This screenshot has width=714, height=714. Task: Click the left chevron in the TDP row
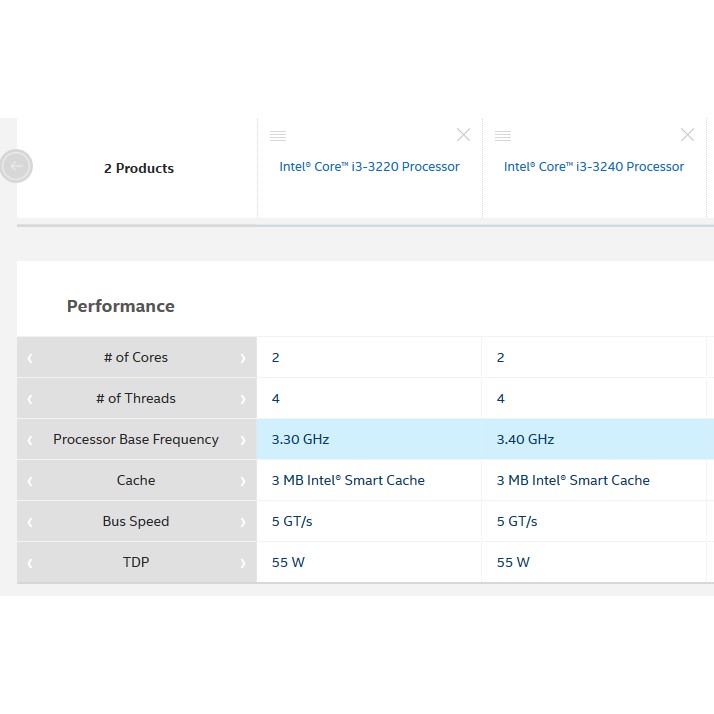[30, 563]
